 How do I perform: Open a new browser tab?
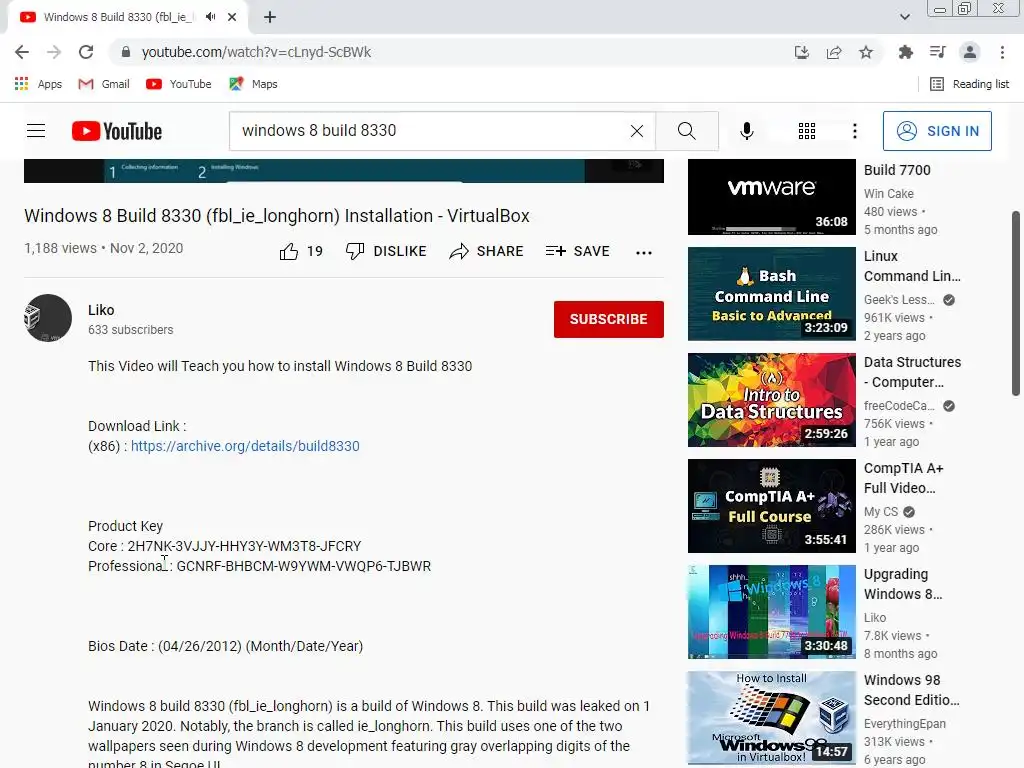(270, 18)
